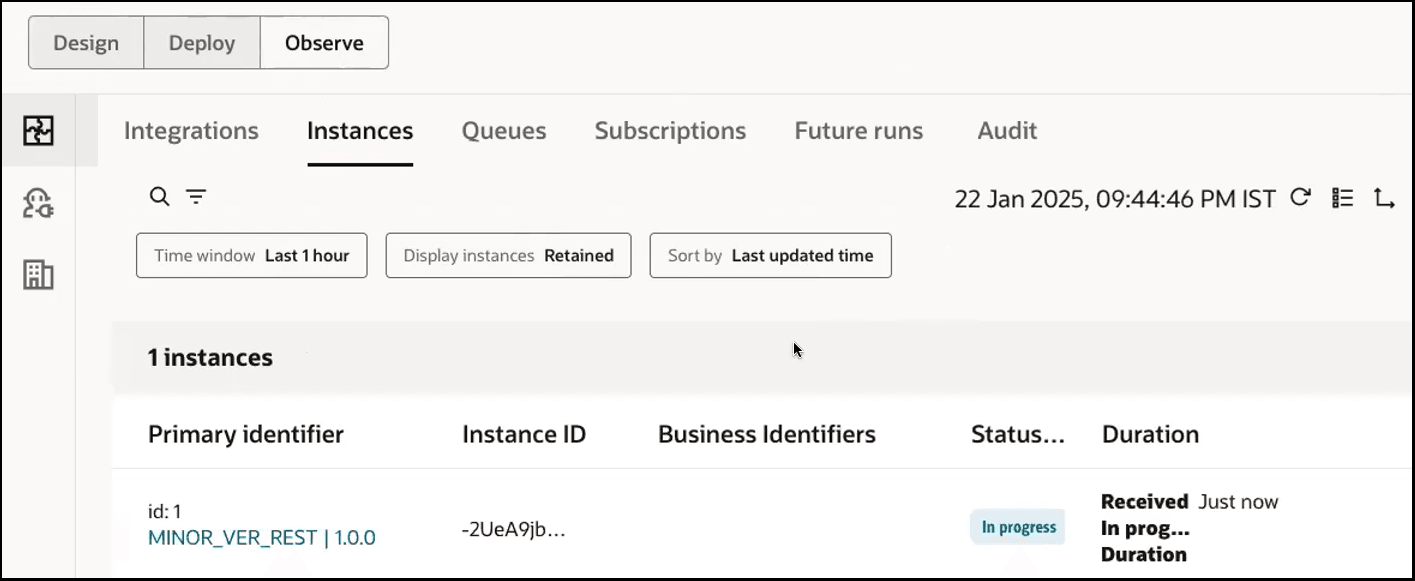Open the search for instances

[x=158, y=196]
